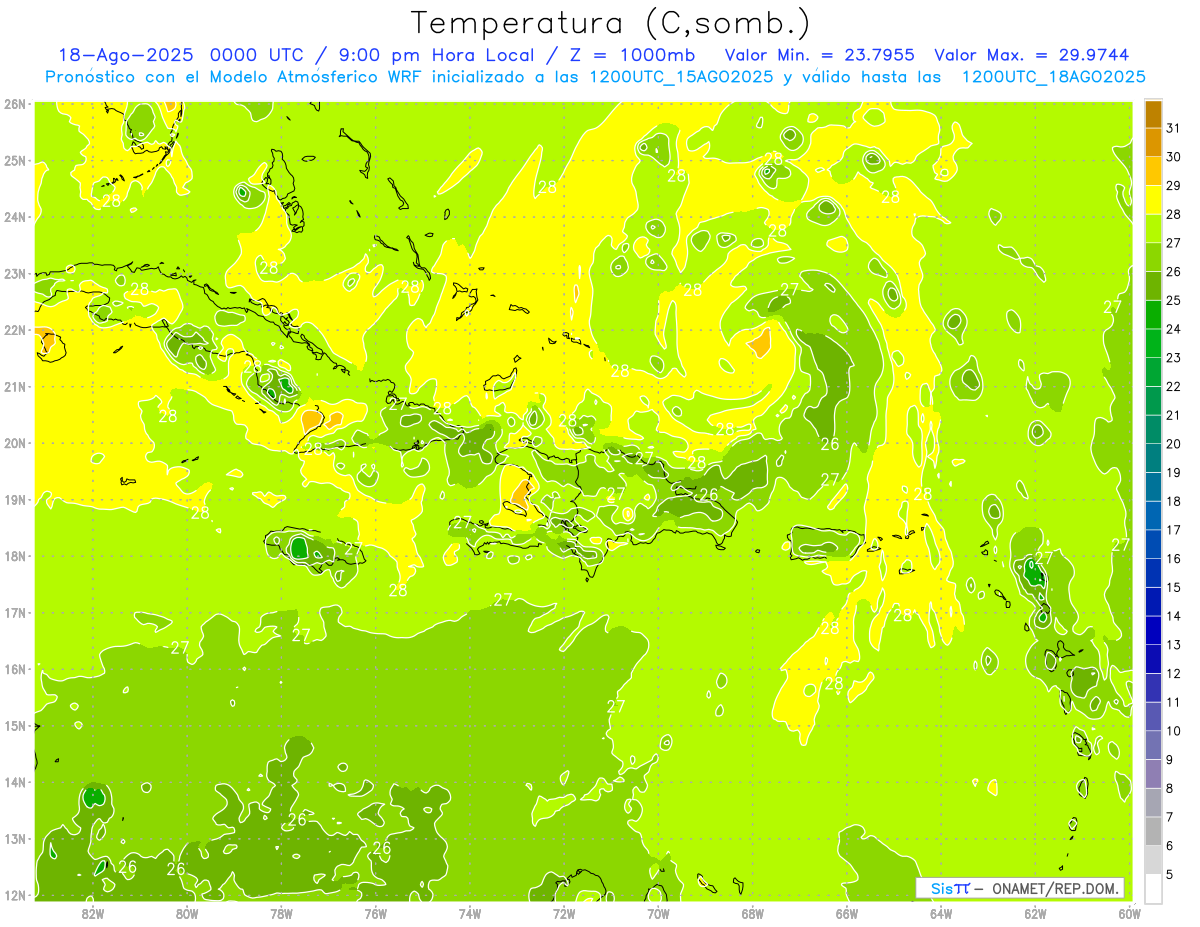Click the legend value 24
This screenshot has height=927, width=1200.
tap(1173, 329)
